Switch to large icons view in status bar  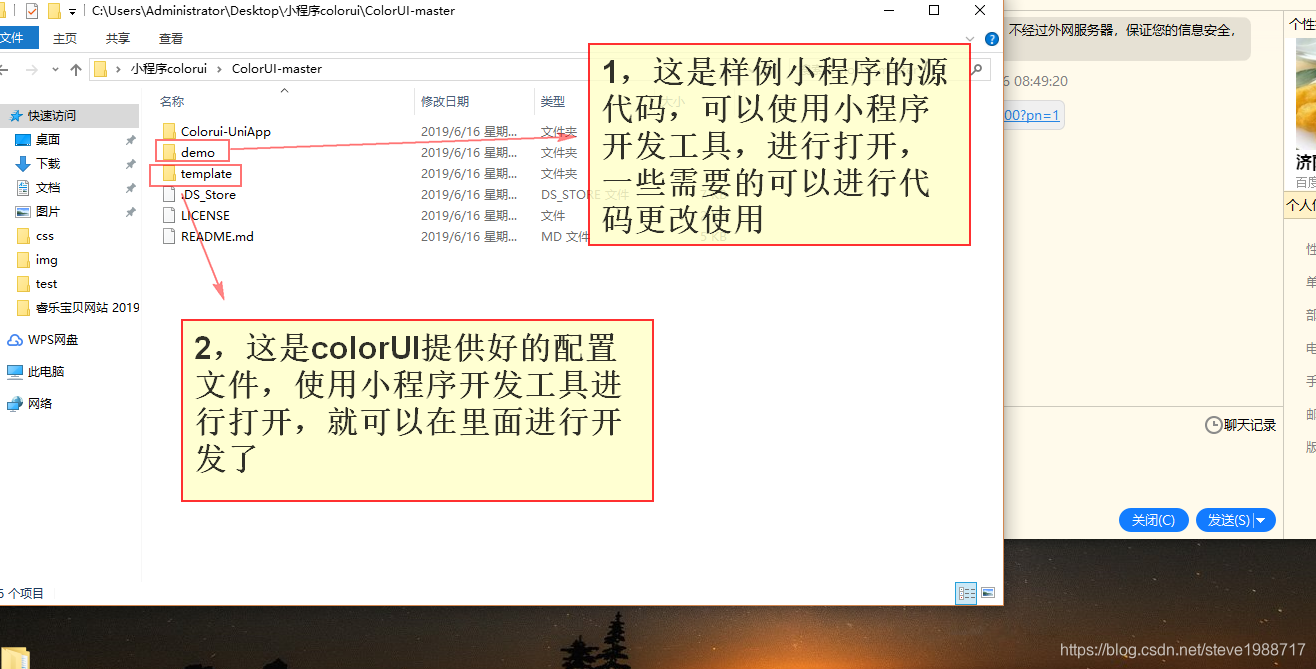pyautogui.click(x=988, y=593)
